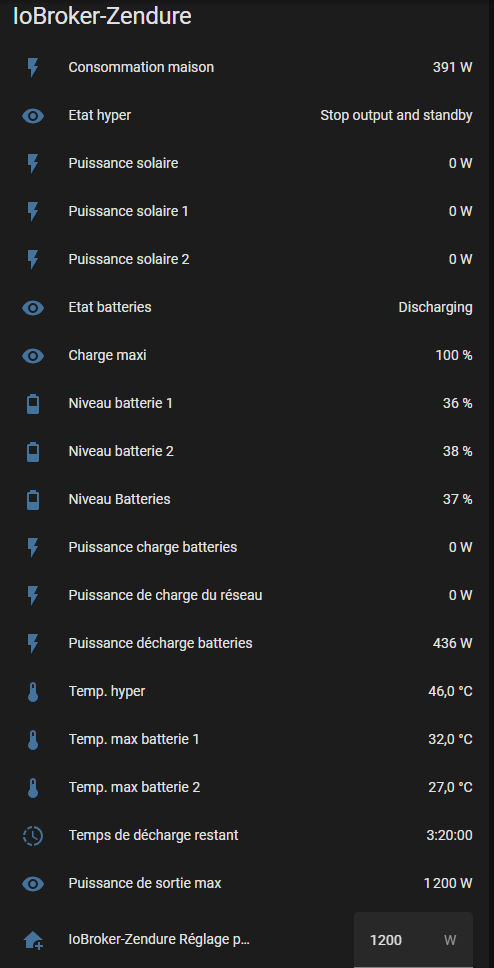Click the Temps de décharge restant clock icon
Viewport: 494px width, 968px height.
[33, 835]
